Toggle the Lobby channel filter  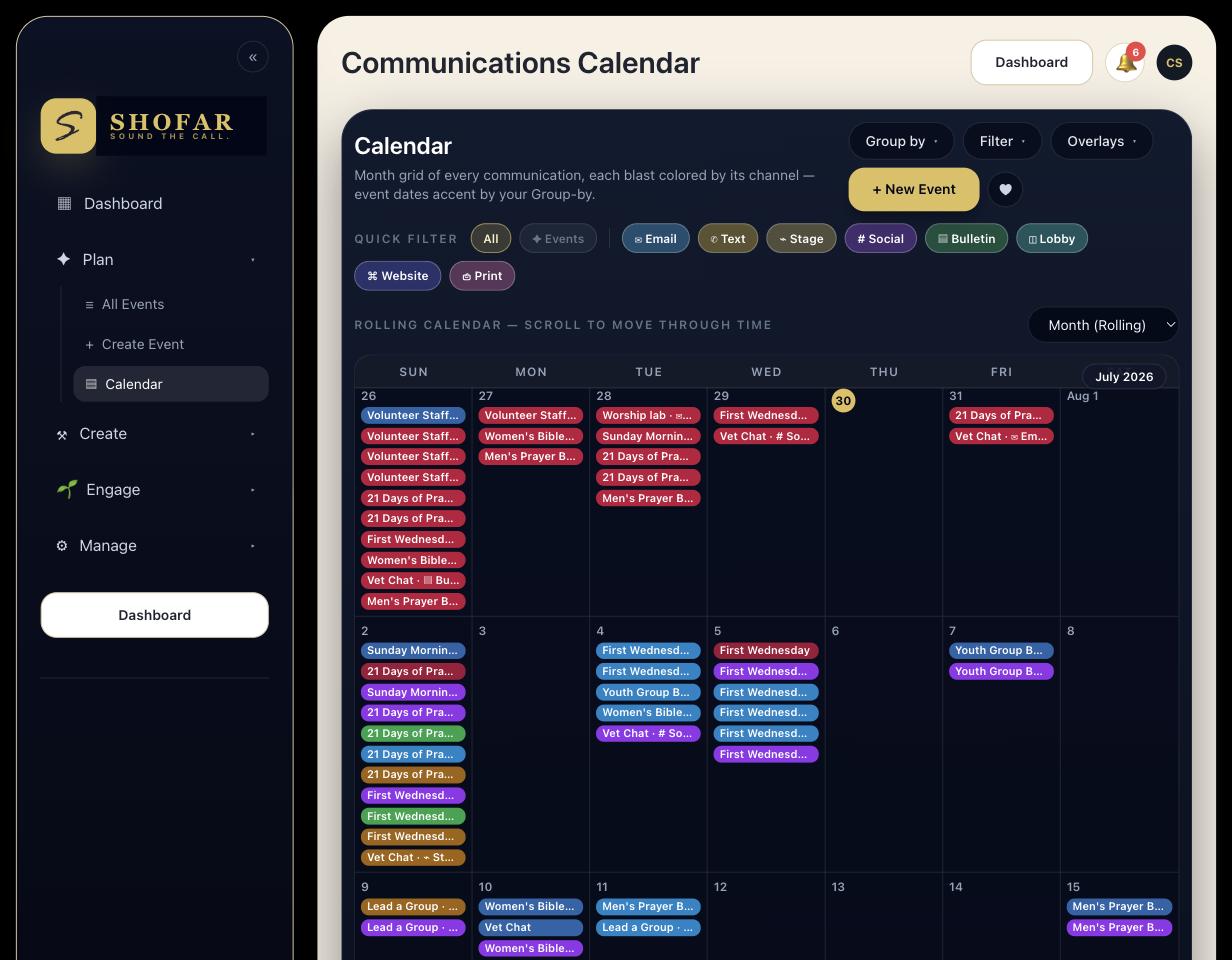coord(1052,239)
